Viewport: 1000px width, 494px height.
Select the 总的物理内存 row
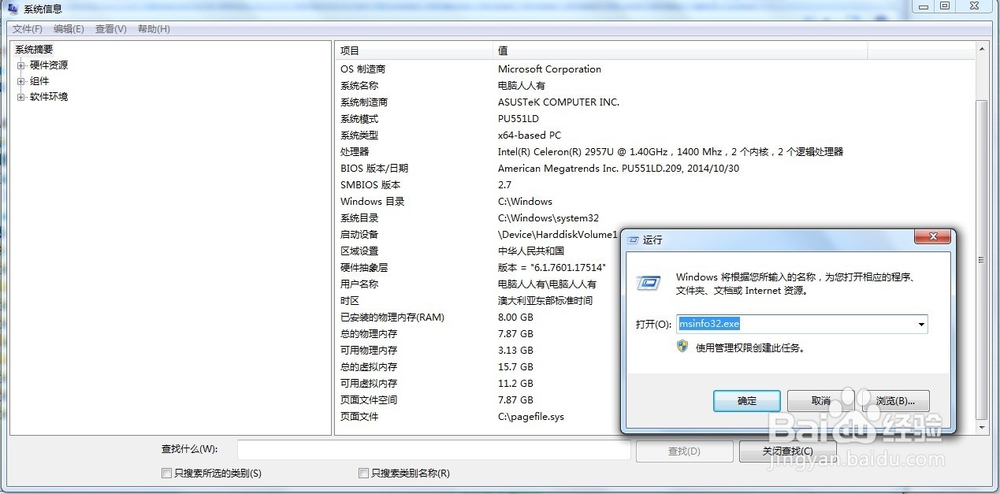pyautogui.click(x=478, y=334)
